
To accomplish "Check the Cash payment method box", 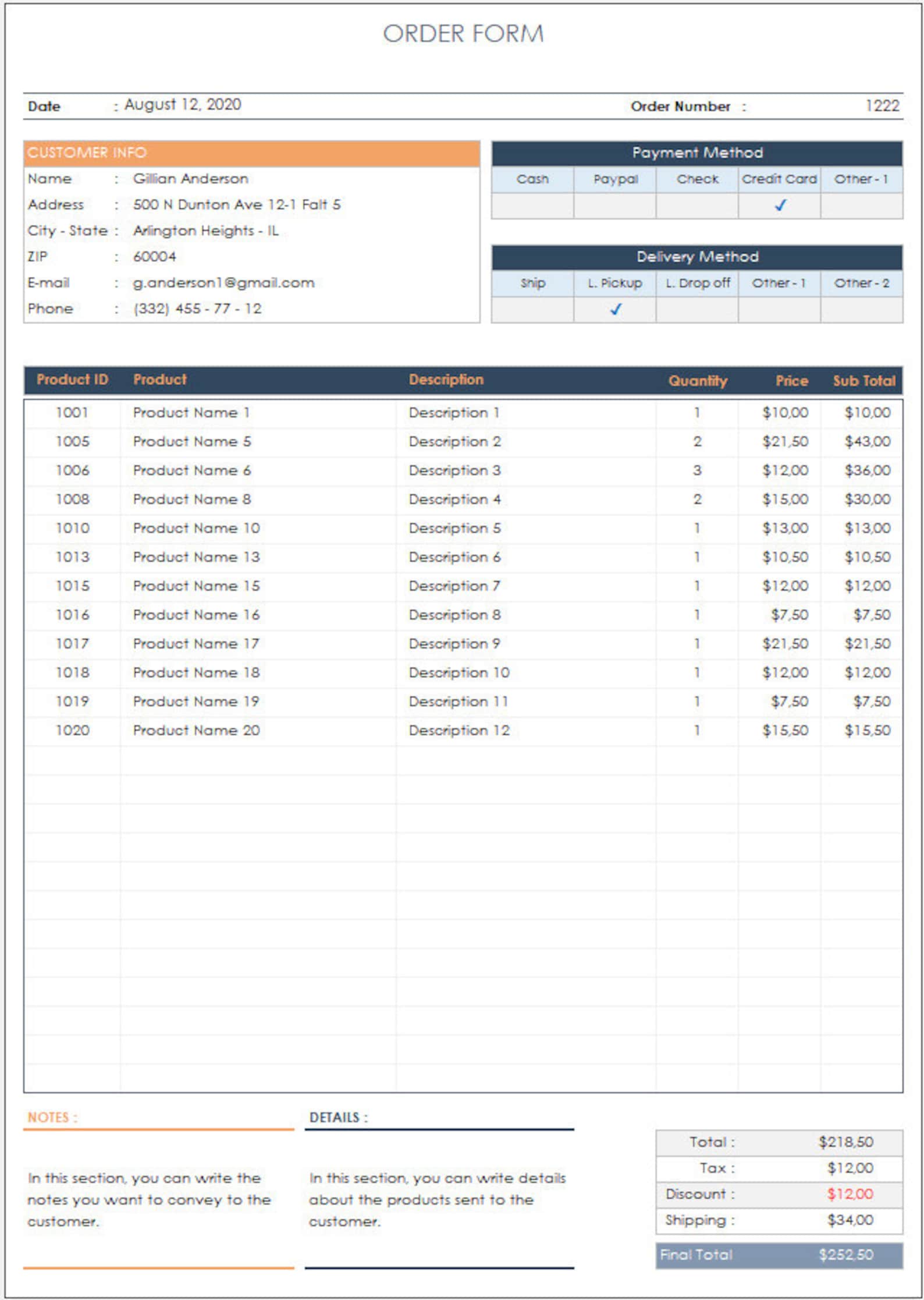I will [x=532, y=206].
